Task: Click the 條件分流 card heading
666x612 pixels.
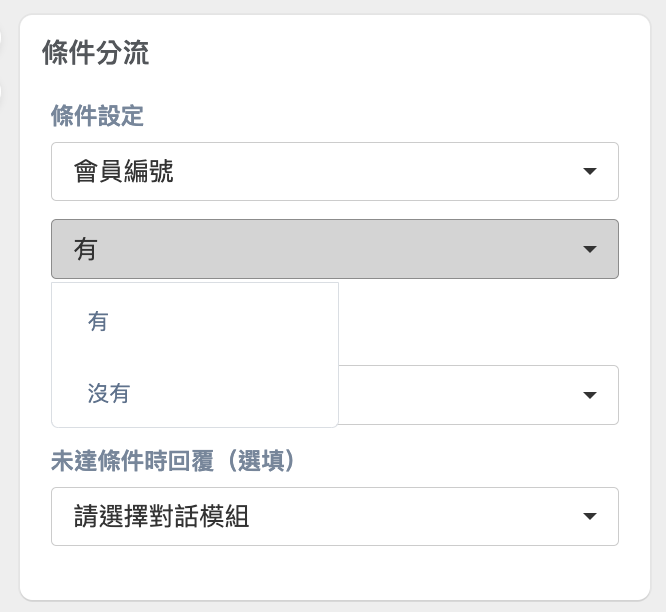Action: click(96, 53)
